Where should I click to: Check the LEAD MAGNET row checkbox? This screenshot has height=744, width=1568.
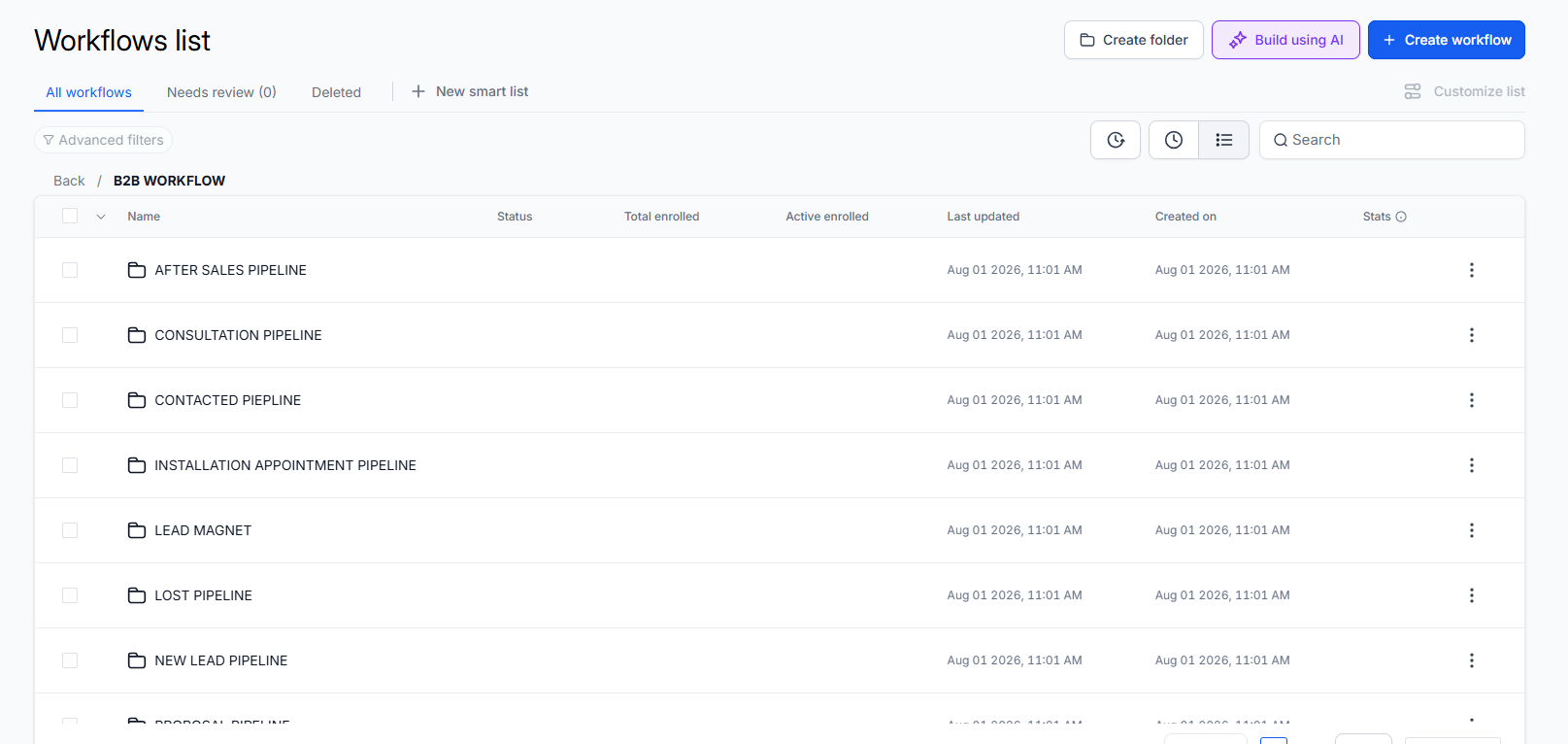point(70,530)
